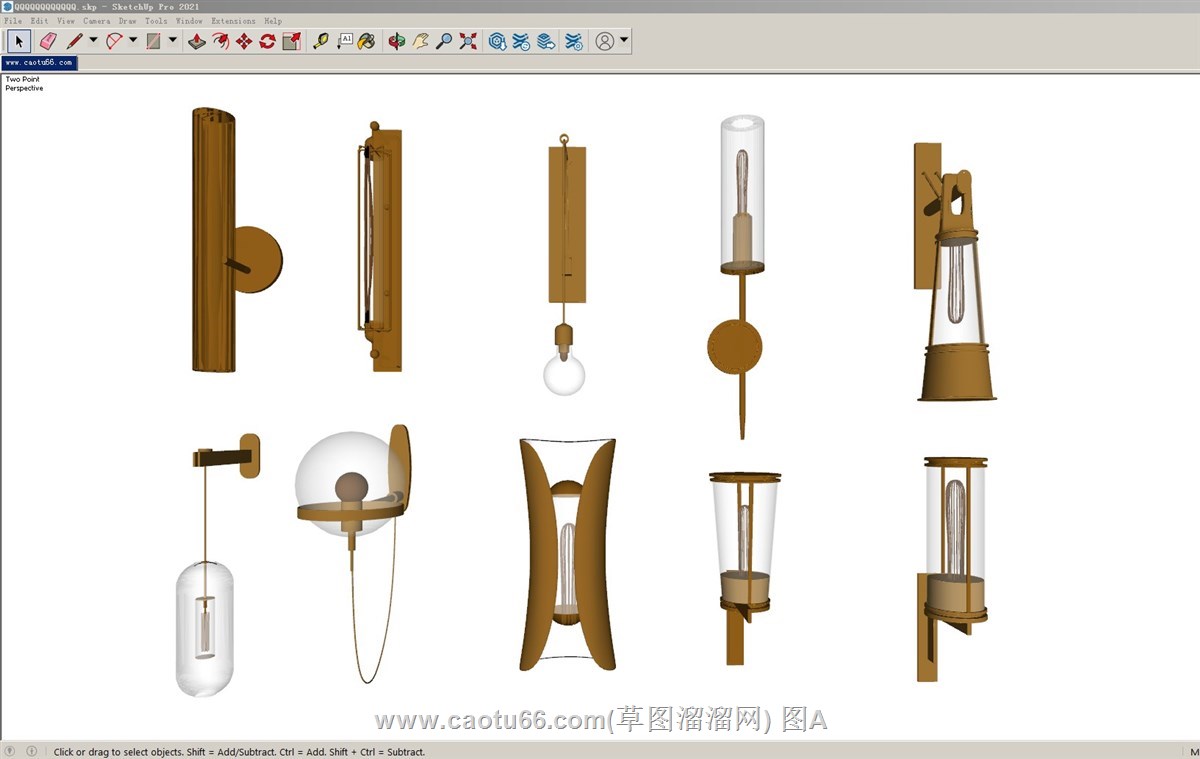Screen dimensions: 1200x759
Task: Choose the Move tool
Action: (x=244, y=41)
